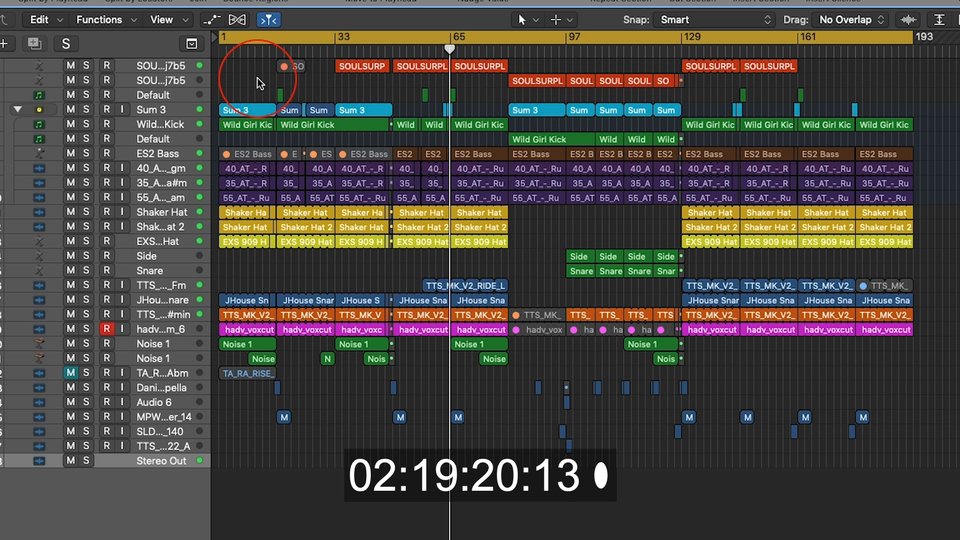The image size is (960, 540).
Task: Click the TTS_...22_A track audio icon
Action: point(39,446)
